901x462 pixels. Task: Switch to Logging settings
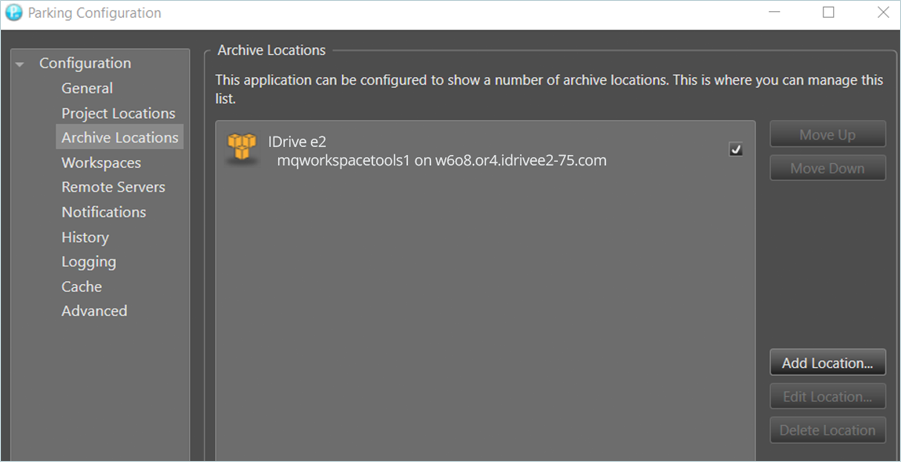(88, 262)
